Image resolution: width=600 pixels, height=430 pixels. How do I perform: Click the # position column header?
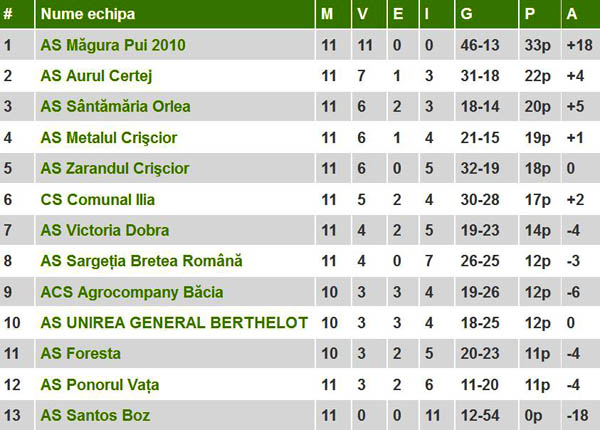point(9,15)
